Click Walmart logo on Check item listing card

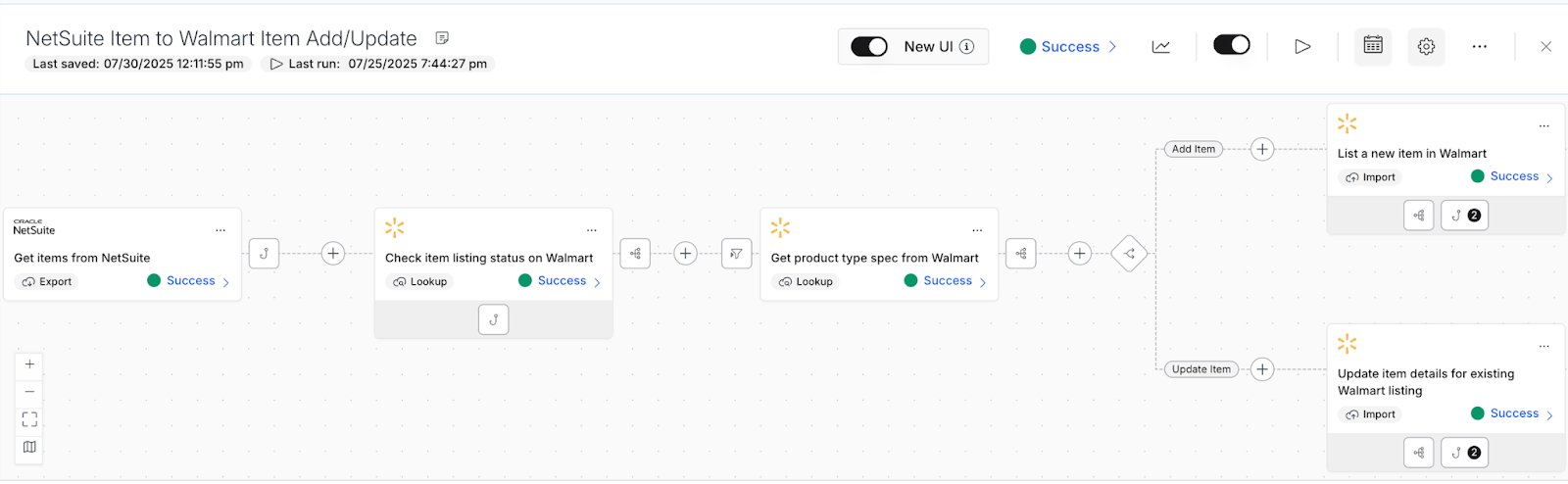[395, 228]
